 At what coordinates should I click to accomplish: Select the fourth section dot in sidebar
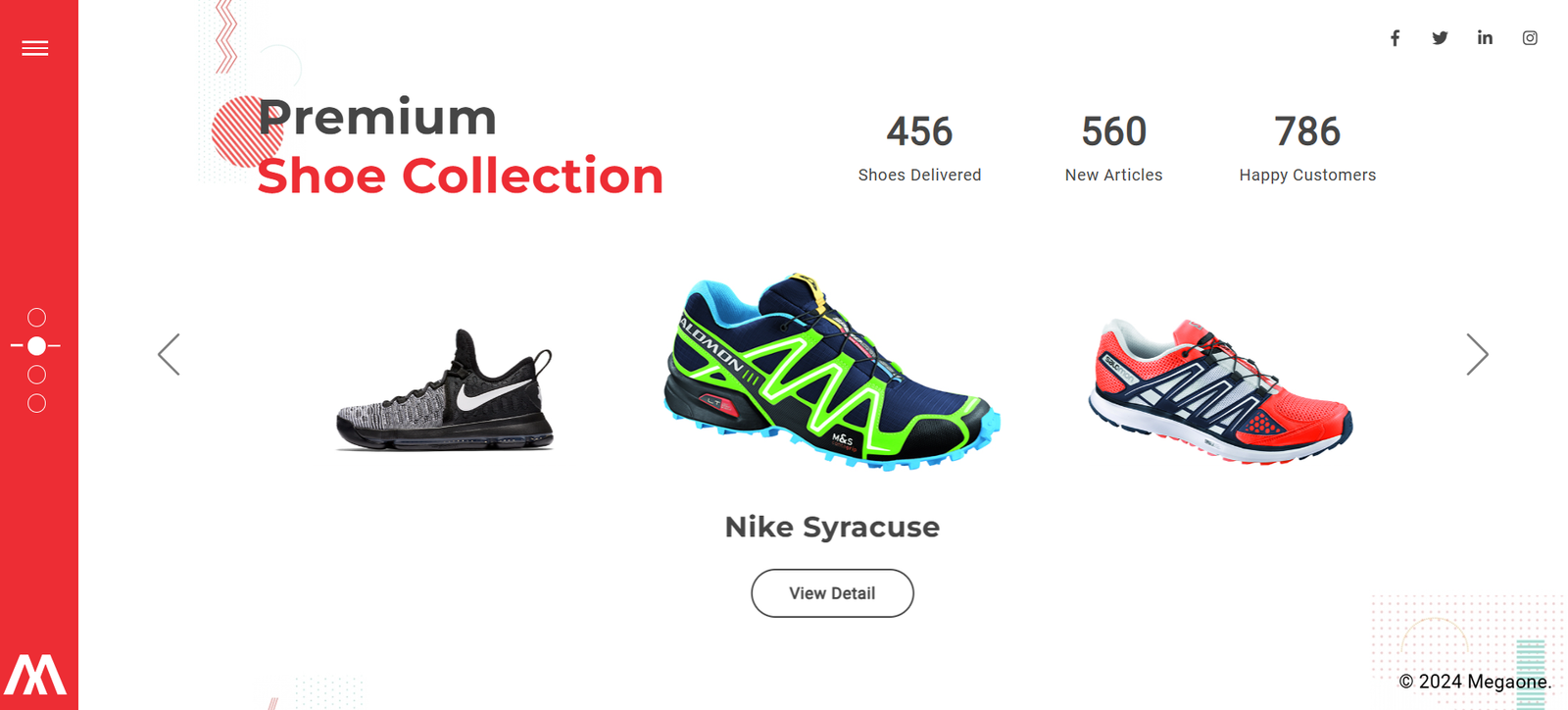[36, 403]
